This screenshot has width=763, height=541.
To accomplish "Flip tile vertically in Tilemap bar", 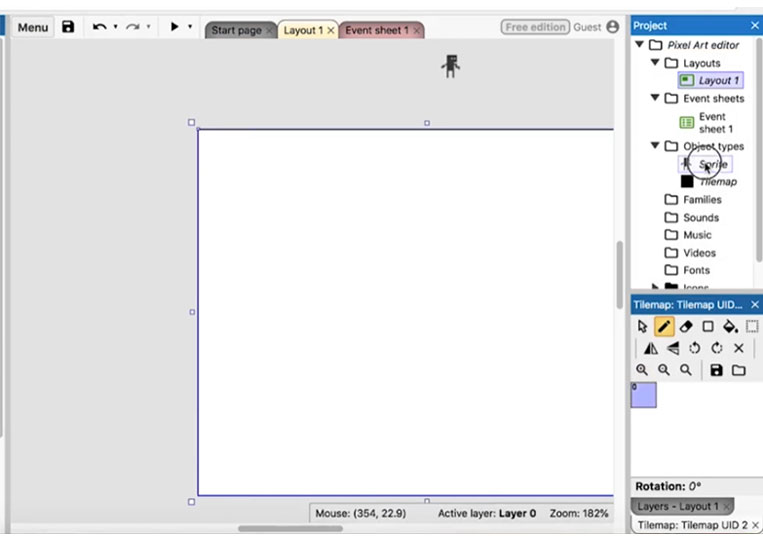I will (x=673, y=348).
